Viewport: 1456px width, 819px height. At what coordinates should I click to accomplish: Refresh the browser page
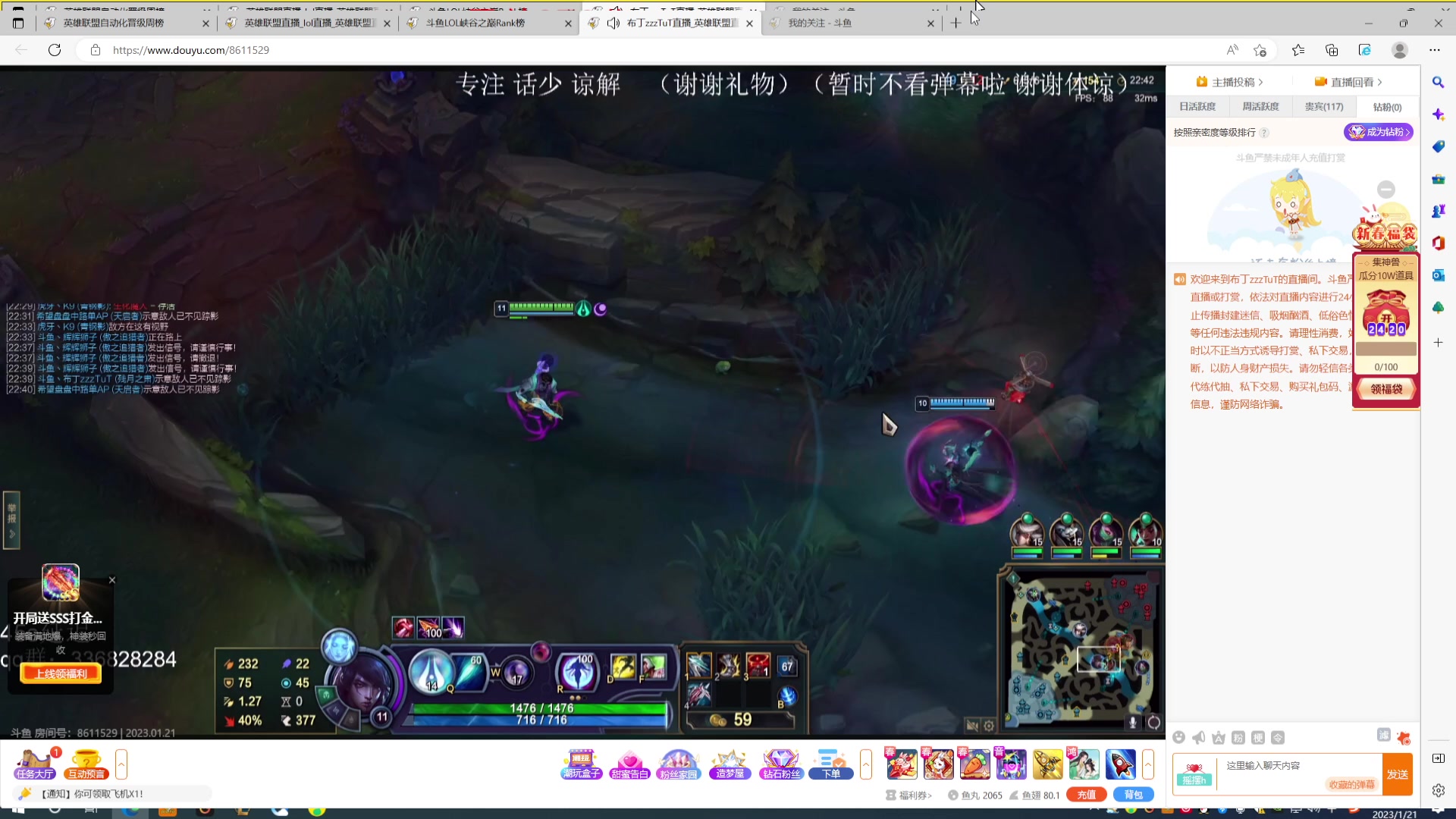click(x=55, y=50)
